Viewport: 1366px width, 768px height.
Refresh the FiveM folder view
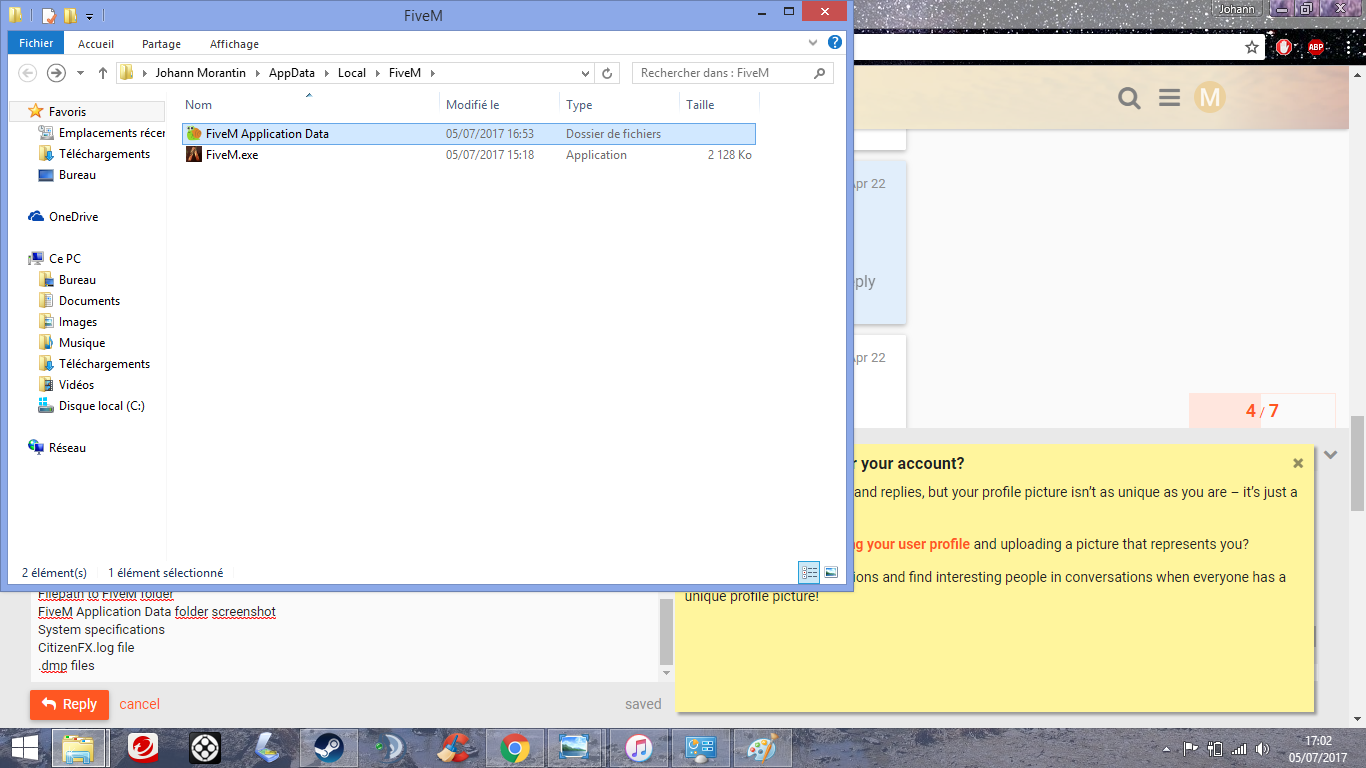pos(608,73)
